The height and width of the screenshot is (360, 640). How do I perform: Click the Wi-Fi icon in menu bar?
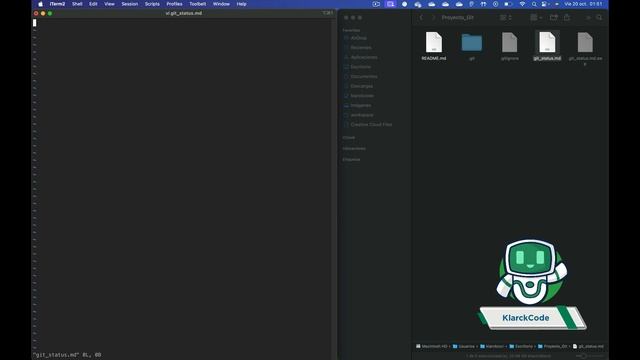click(x=522, y=4)
